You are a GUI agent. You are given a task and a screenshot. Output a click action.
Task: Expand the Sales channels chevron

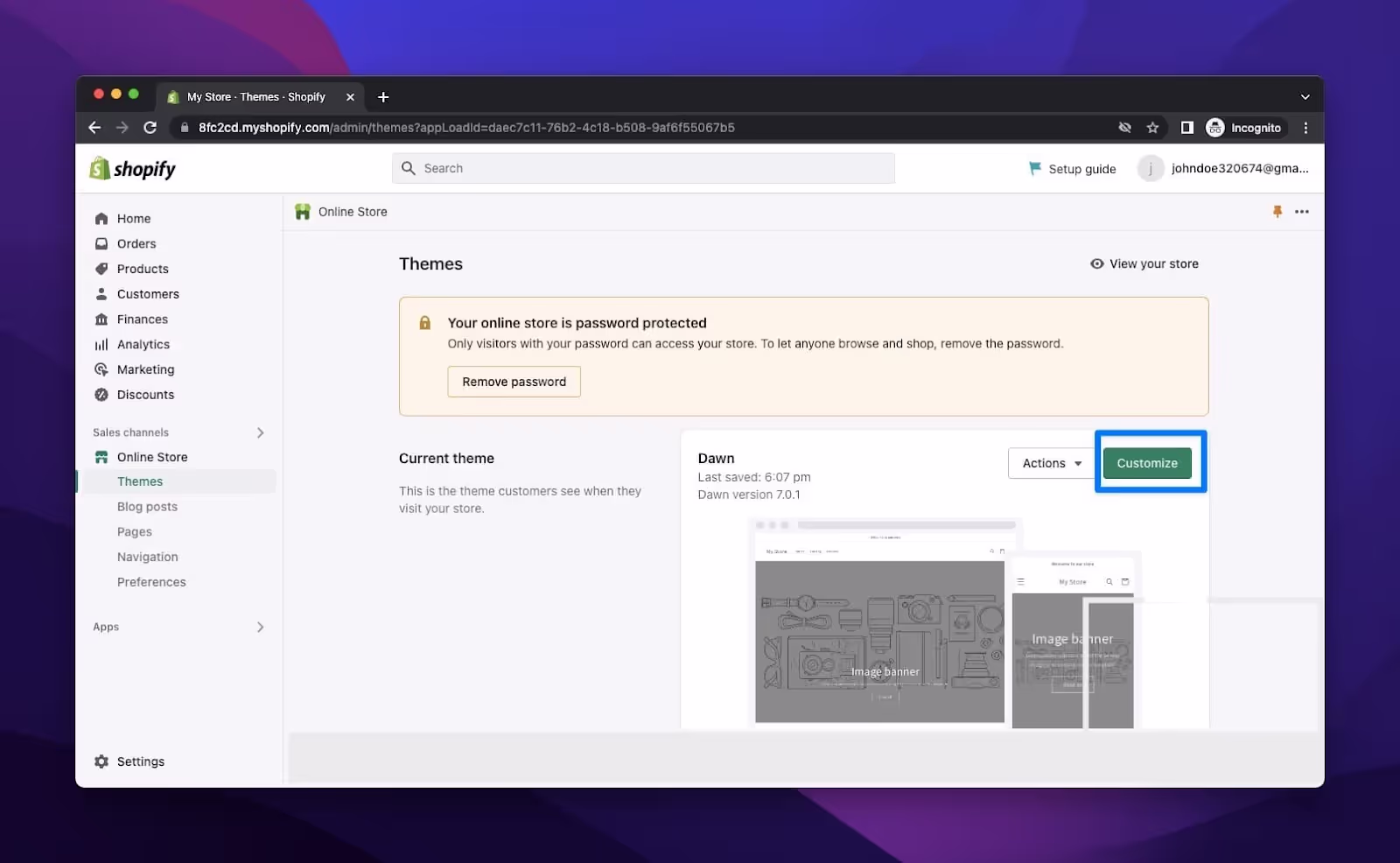(x=260, y=432)
